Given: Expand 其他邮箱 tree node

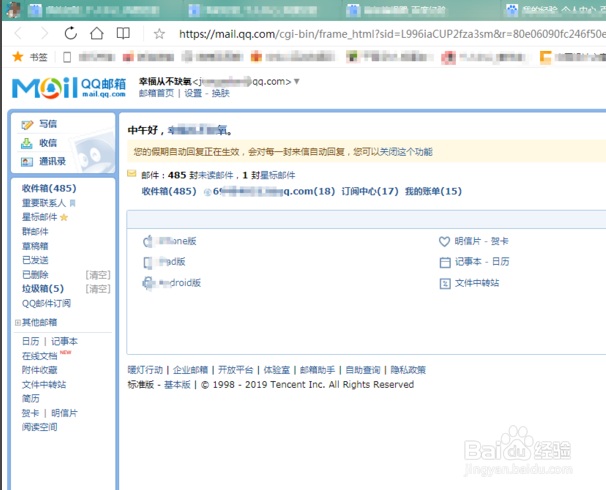Looking at the screenshot, I should 17,322.
